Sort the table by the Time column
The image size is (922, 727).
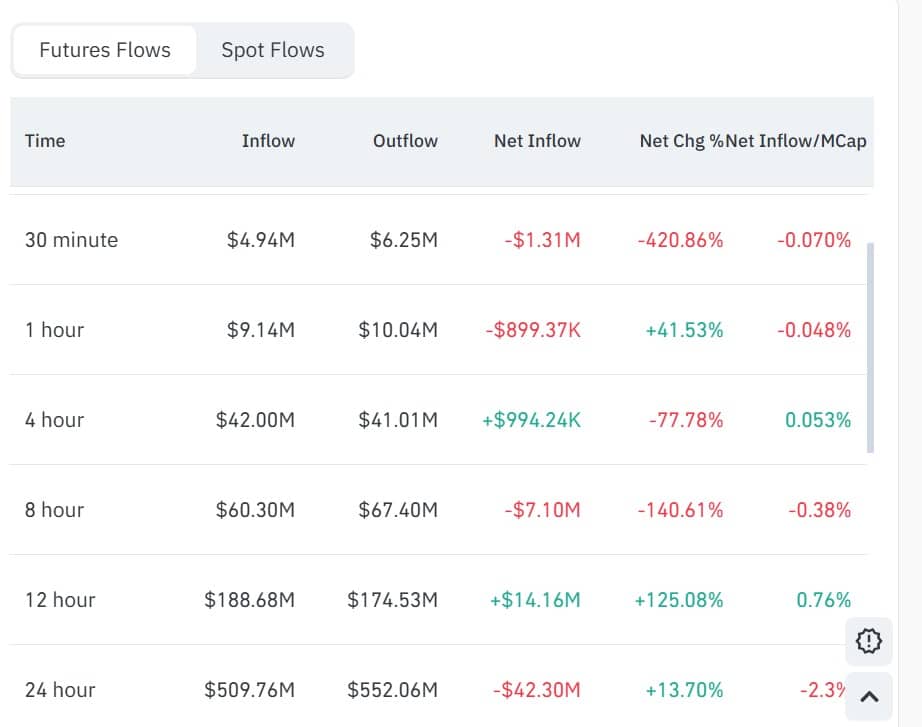pyautogui.click(x=45, y=141)
